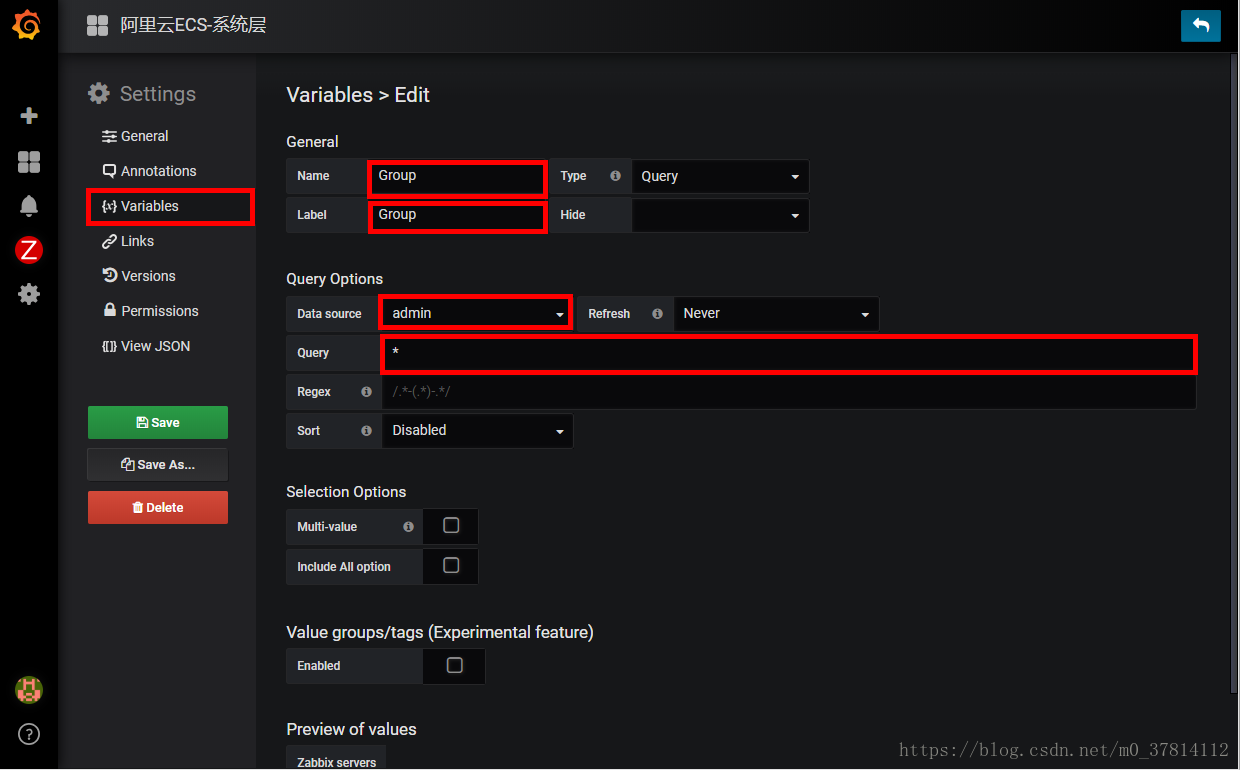This screenshot has width=1240, height=770.
Task: Click the page vertical scrollbar
Action: tap(1233, 375)
